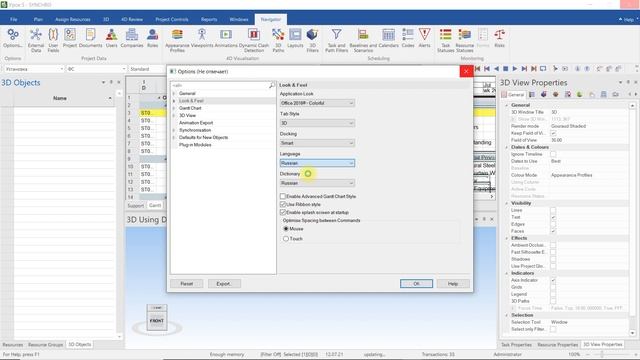Toggle Keep Field of View checkbox
This screenshot has height=360, width=640.
[x=553, y=133]
